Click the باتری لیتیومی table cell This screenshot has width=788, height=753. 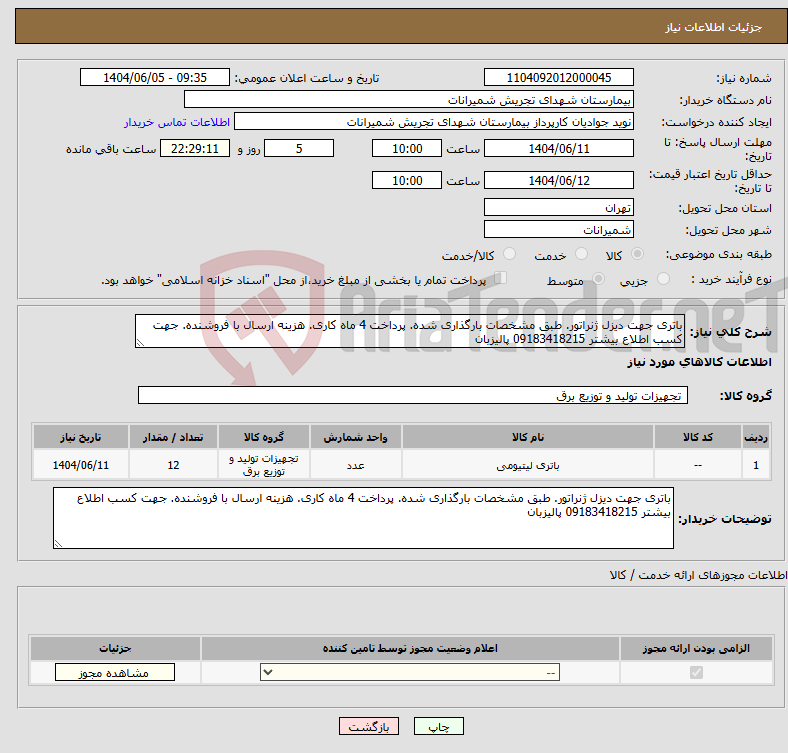click(527, 466)
